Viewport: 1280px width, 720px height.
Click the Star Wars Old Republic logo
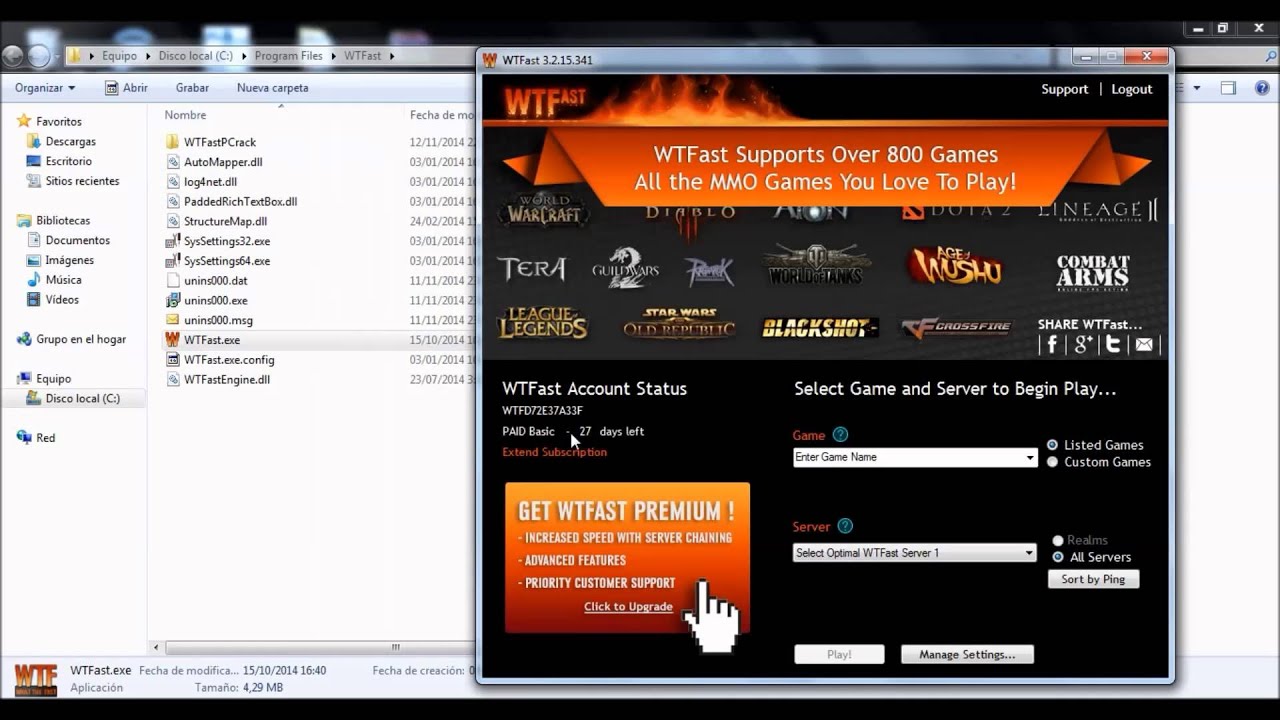[679, 324]
